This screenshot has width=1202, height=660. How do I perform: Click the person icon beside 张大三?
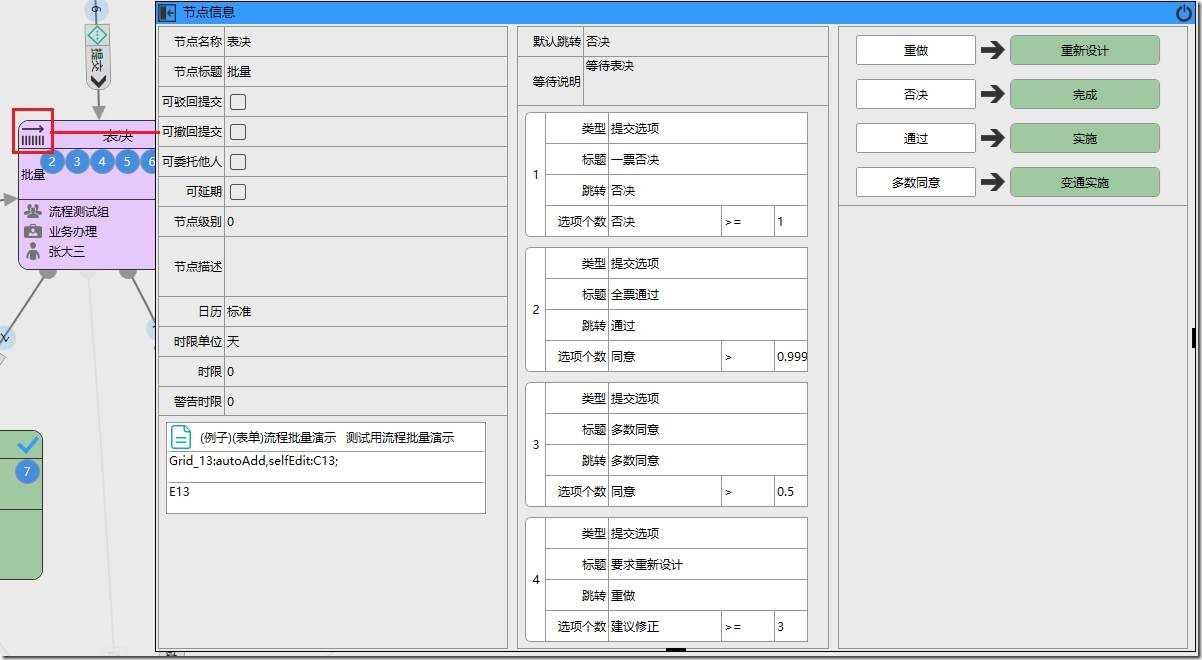[33, 251]
